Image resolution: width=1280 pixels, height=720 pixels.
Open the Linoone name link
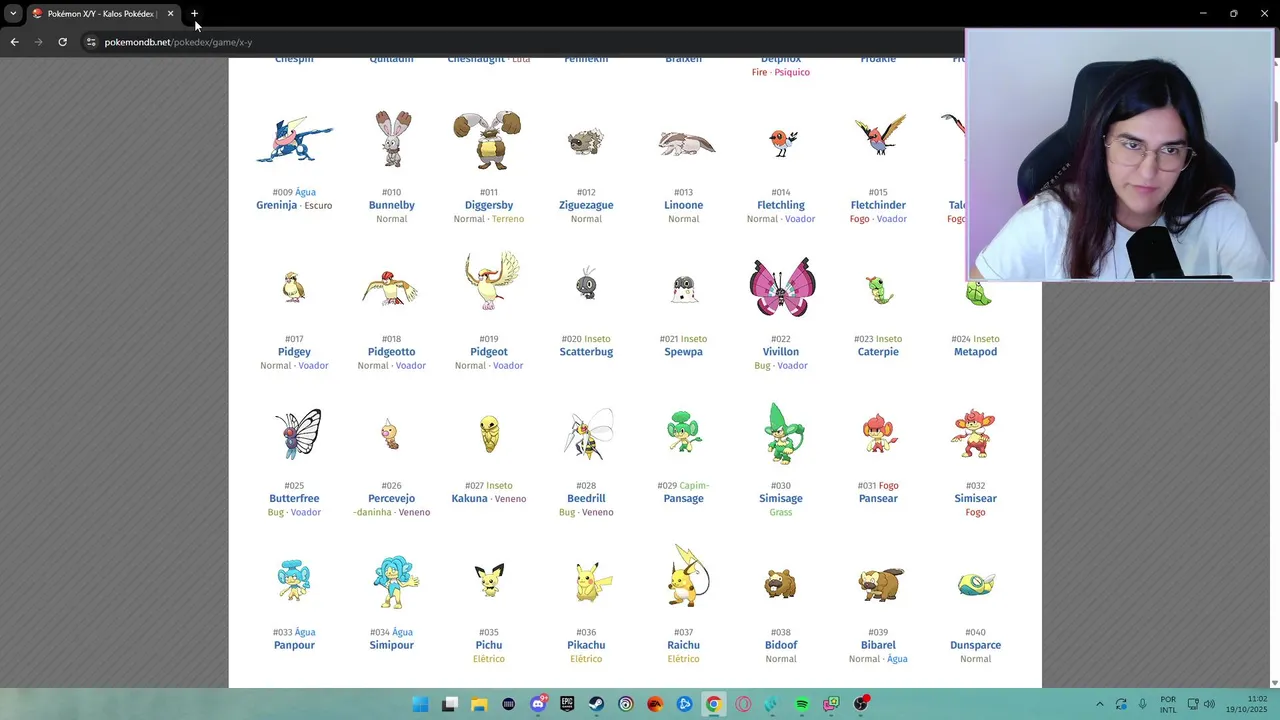(683, 205)
